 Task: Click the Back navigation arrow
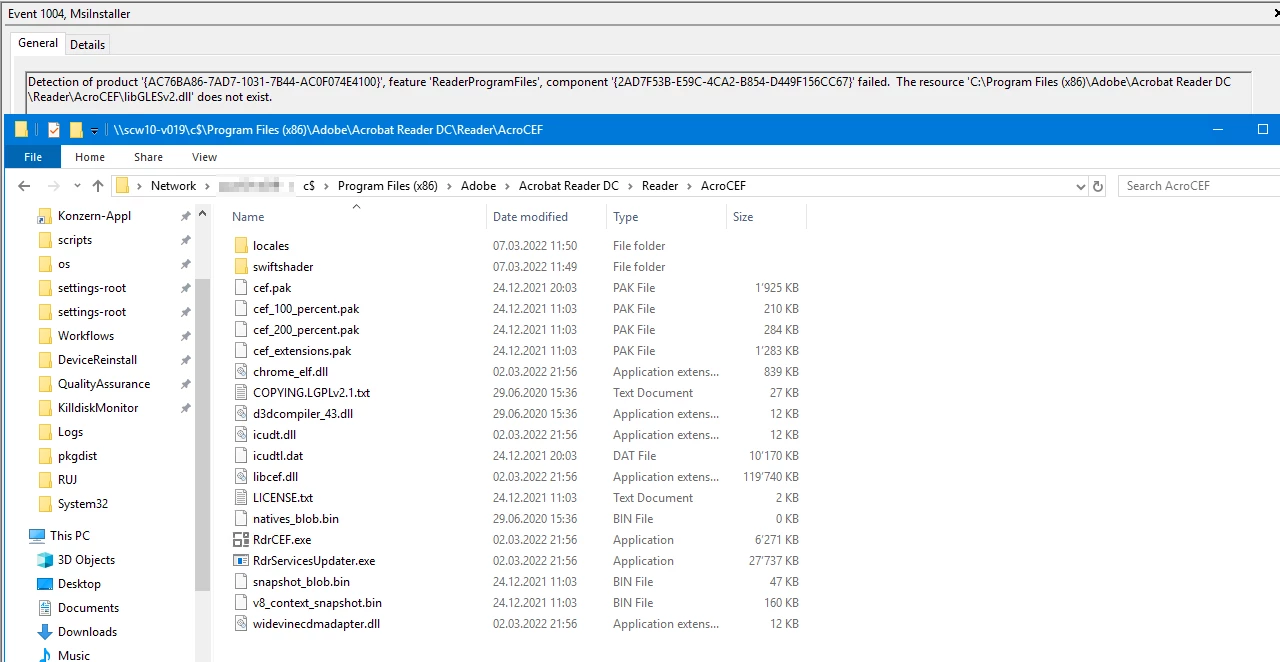pos(24,186)
